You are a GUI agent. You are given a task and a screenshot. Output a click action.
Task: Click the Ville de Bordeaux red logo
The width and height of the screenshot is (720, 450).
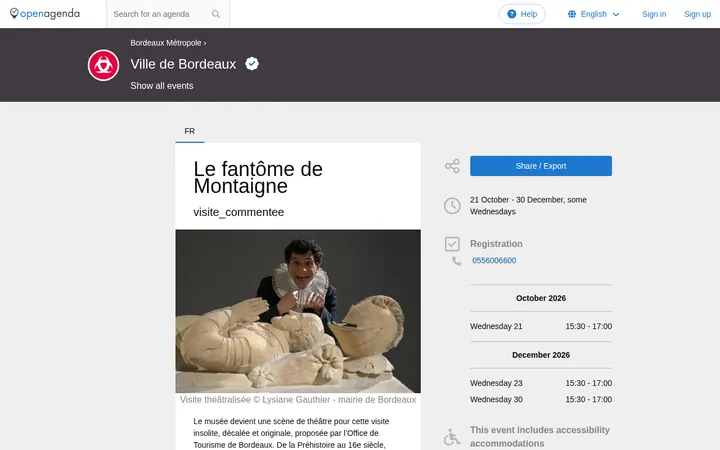103,65
